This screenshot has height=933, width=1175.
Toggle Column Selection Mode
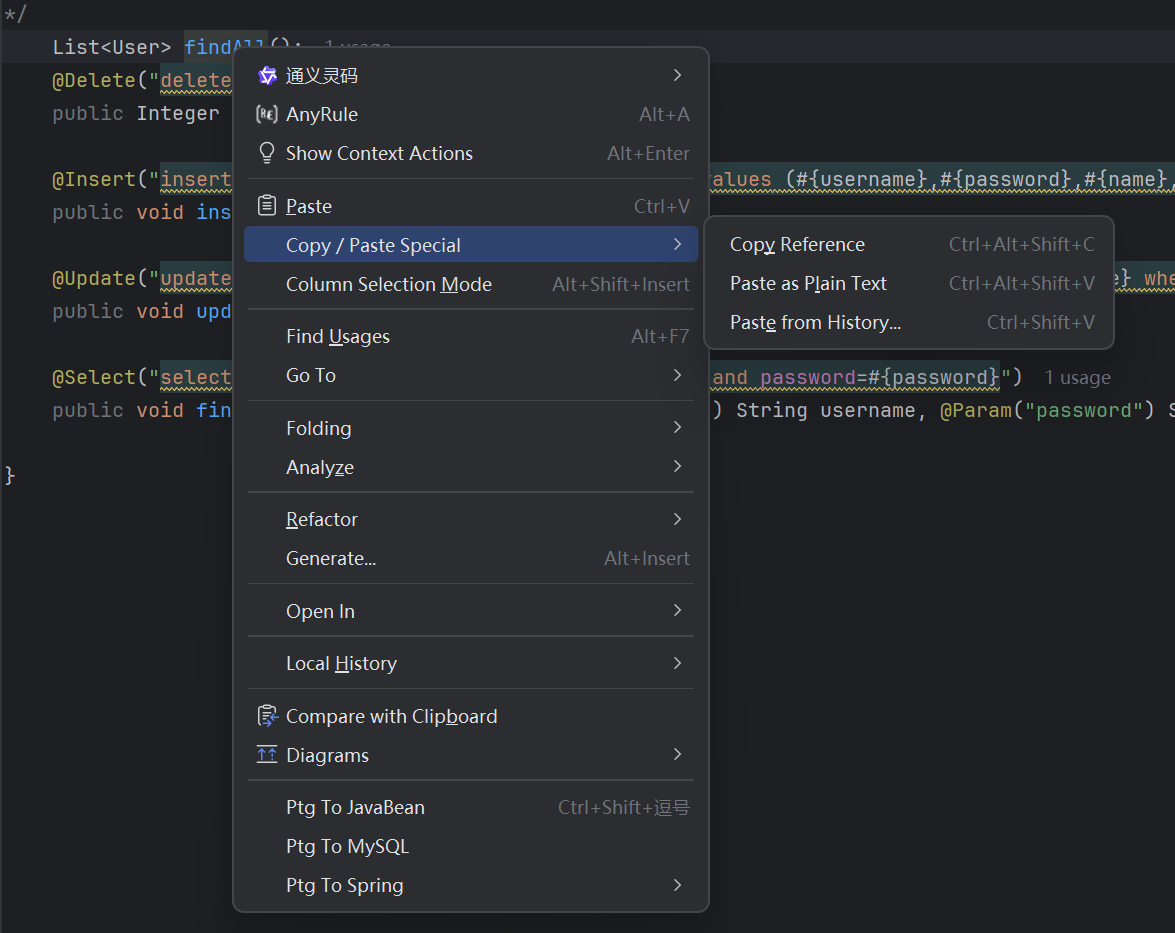click(x=388, y=285)
